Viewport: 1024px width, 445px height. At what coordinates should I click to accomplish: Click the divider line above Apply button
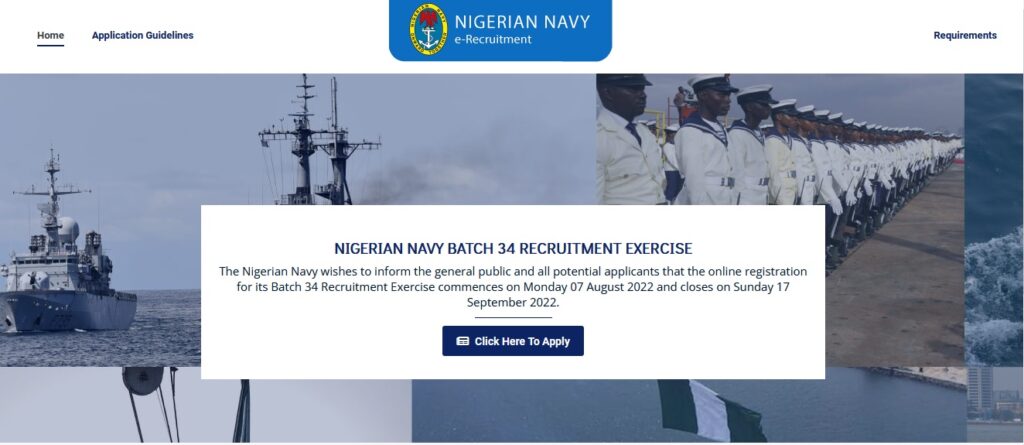click(x=513, y=318)
